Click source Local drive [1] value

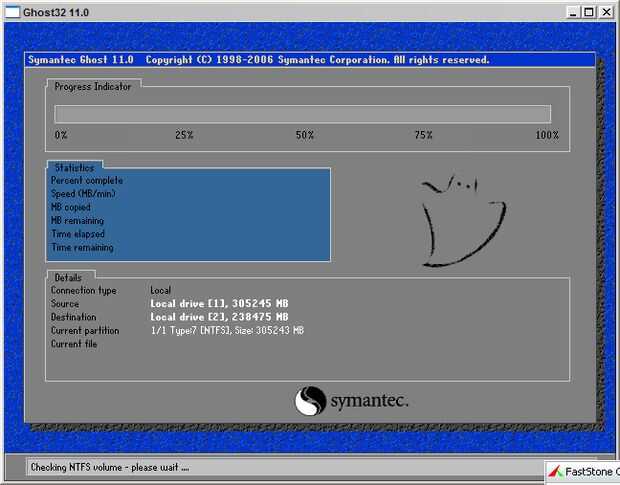click(219, 304)
